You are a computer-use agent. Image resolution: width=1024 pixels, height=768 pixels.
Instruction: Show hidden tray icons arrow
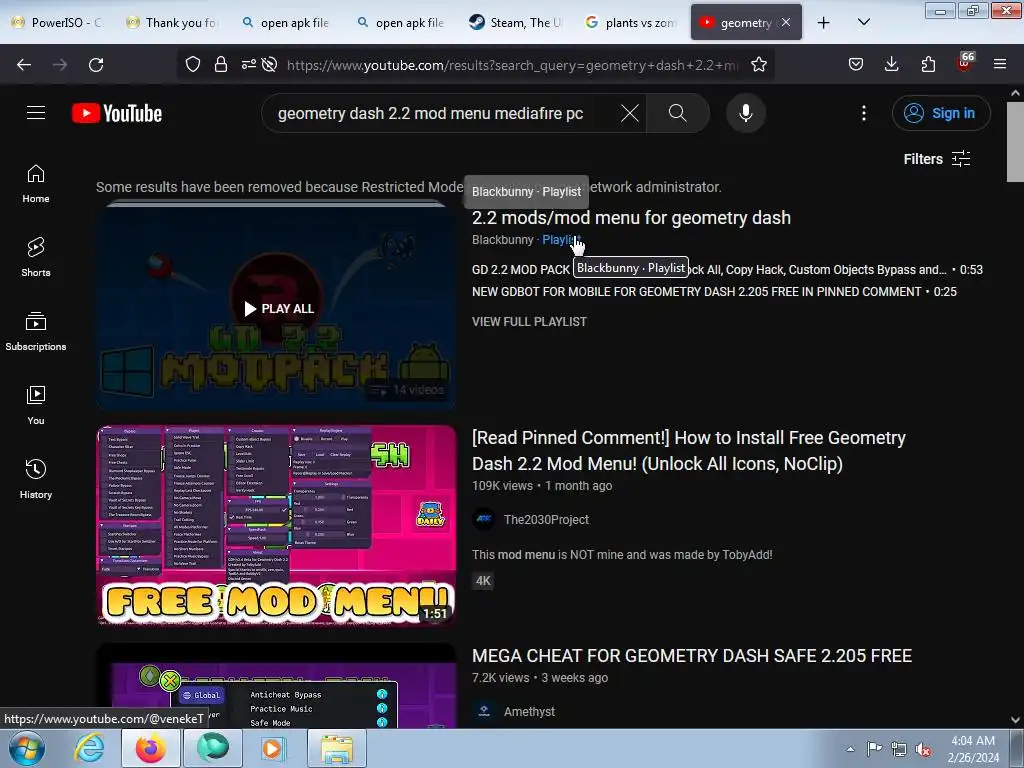pos(850,749)
